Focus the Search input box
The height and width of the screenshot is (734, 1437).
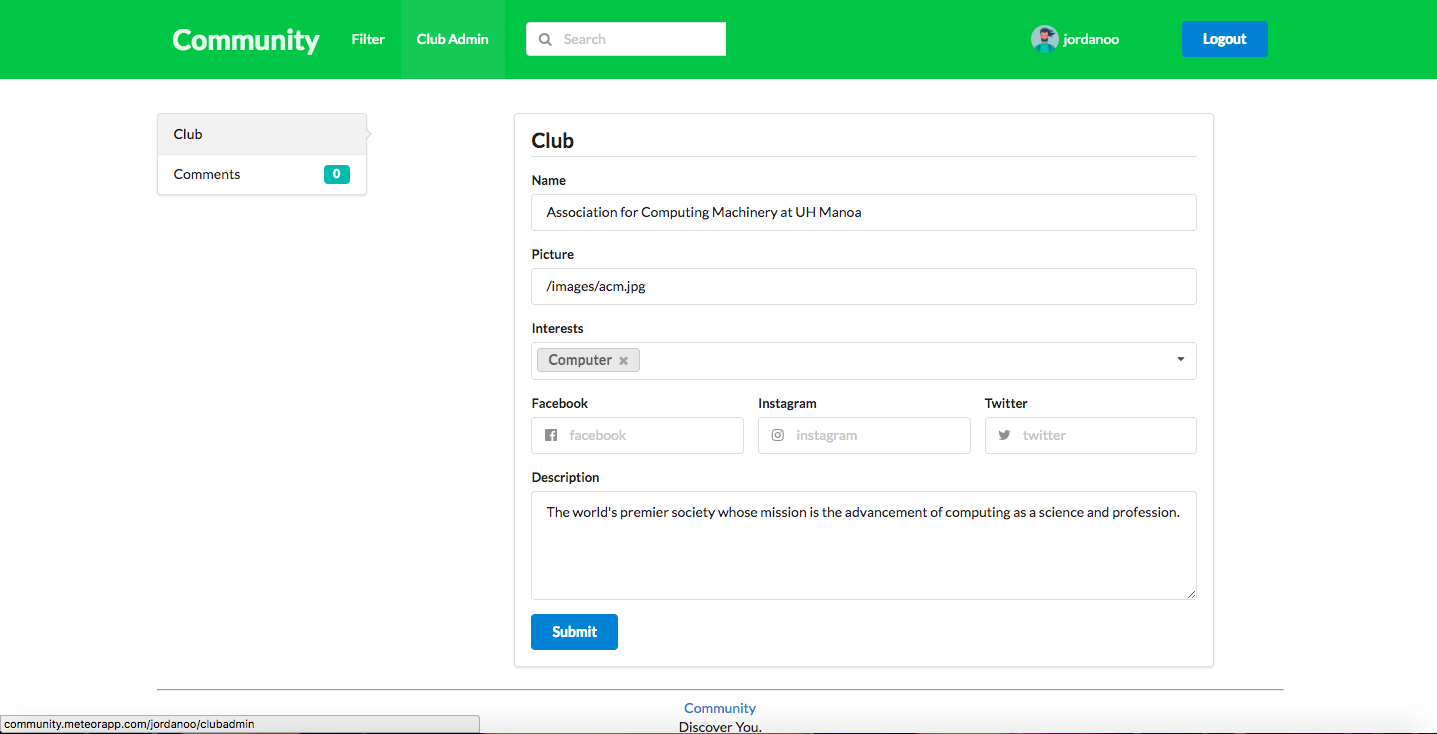[626, 39]
